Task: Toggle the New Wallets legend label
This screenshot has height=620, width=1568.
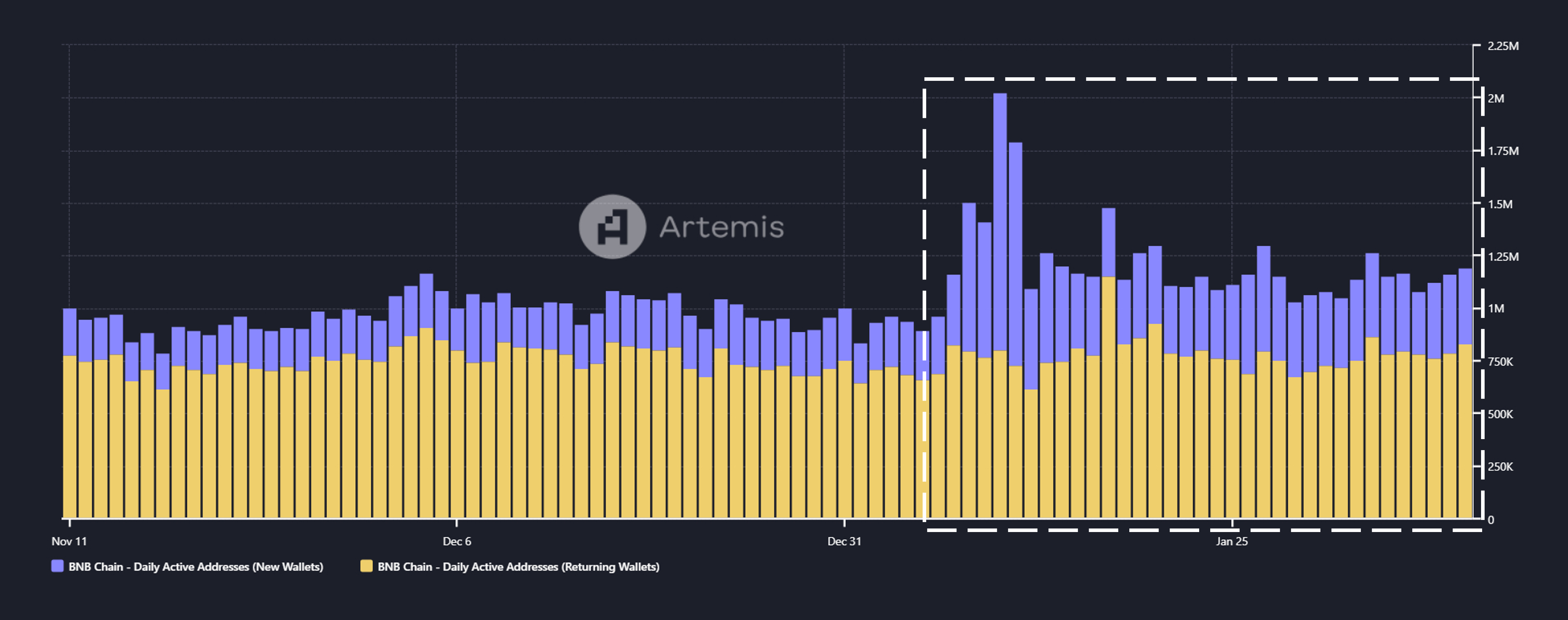Action: (195, 567)
